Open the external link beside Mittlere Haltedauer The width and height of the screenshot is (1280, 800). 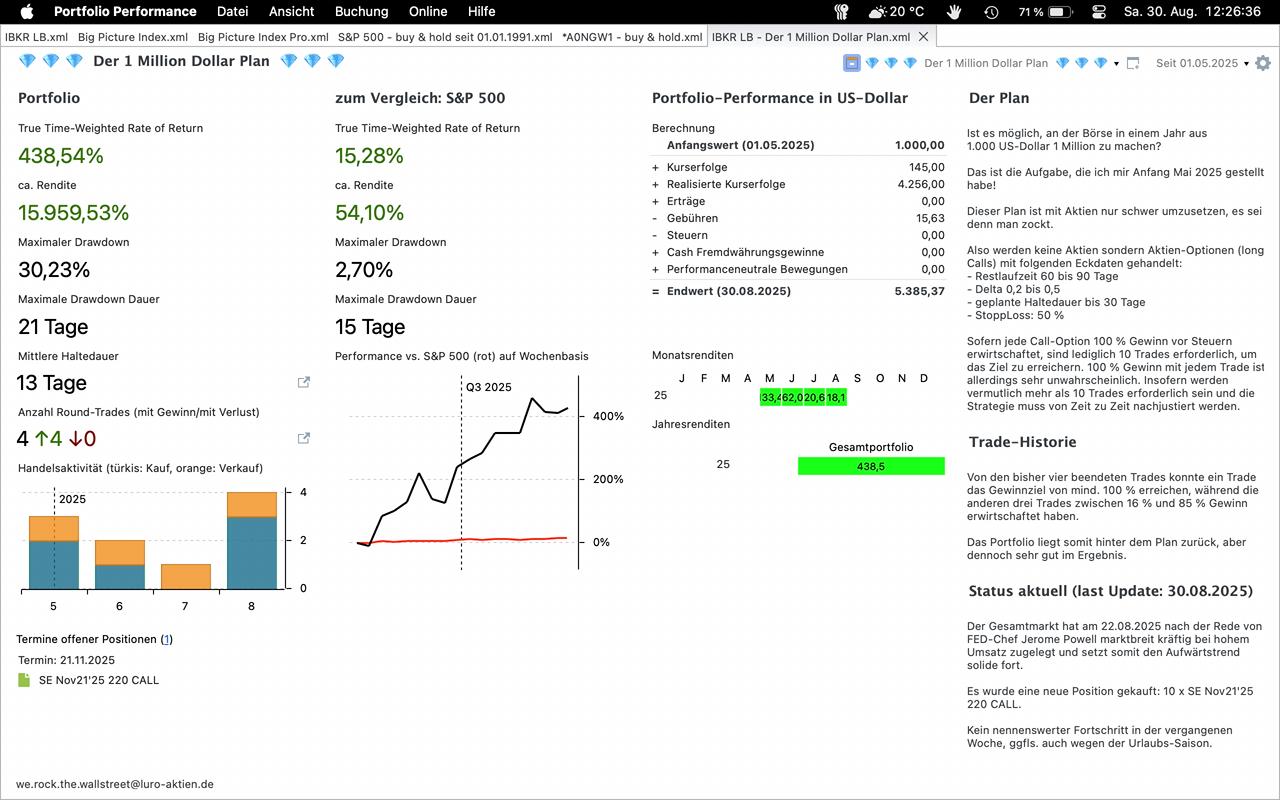pyautogui.click(x=304, y=382)
